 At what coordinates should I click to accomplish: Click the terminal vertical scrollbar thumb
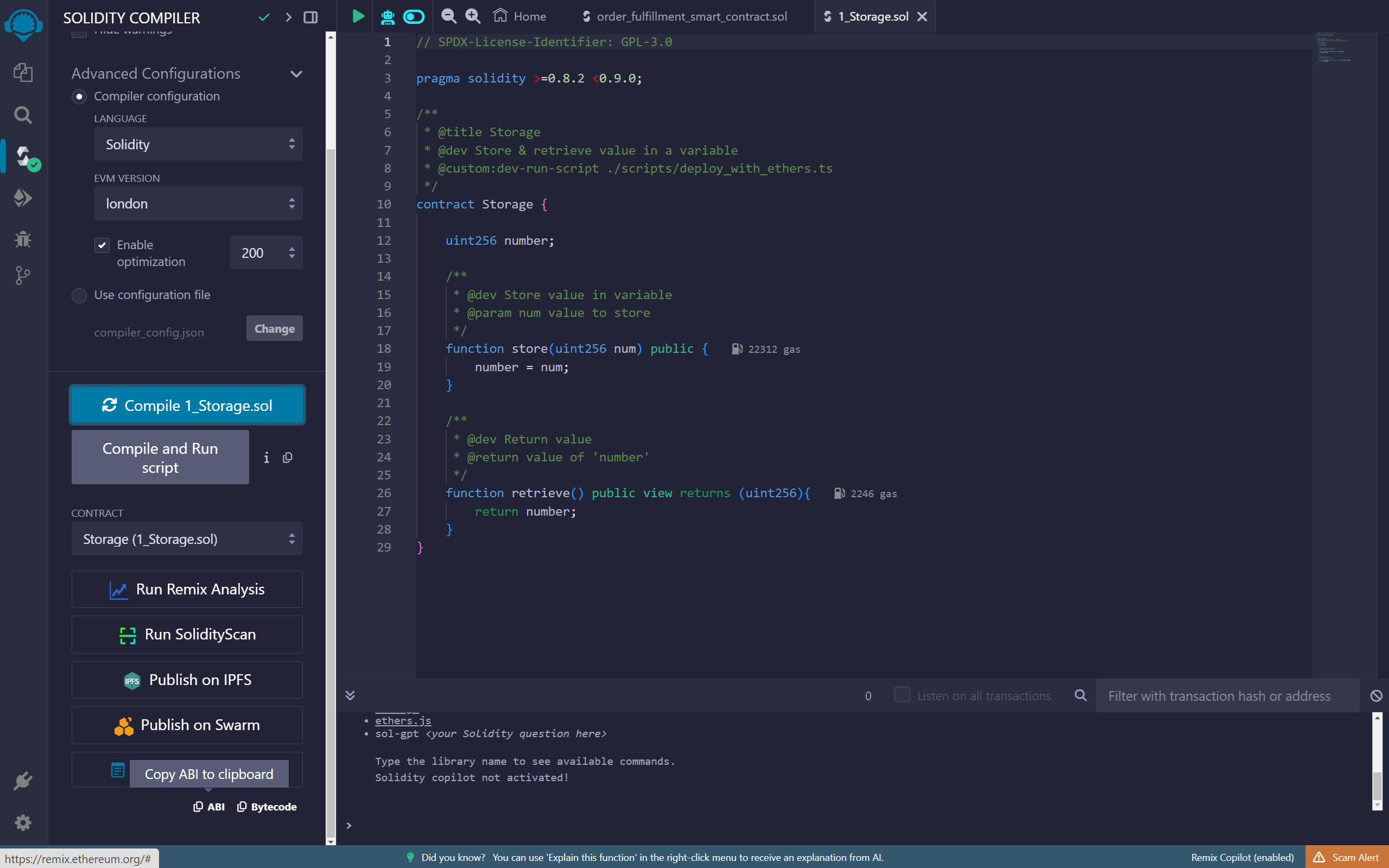pos(1377,785)
